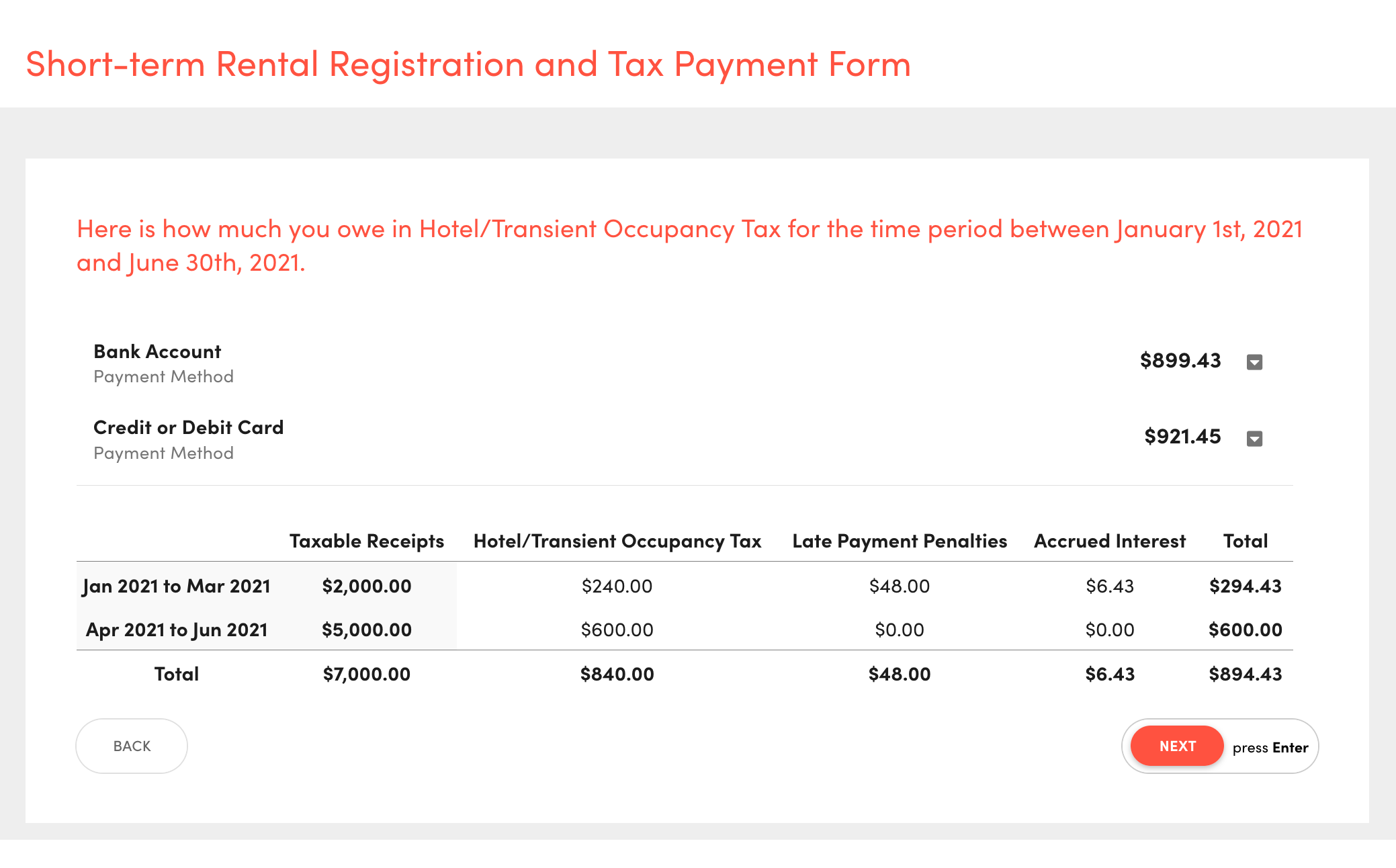Click the $921.45 card payment amount
Screen dimensions: 1396x868
[1182, 437]
